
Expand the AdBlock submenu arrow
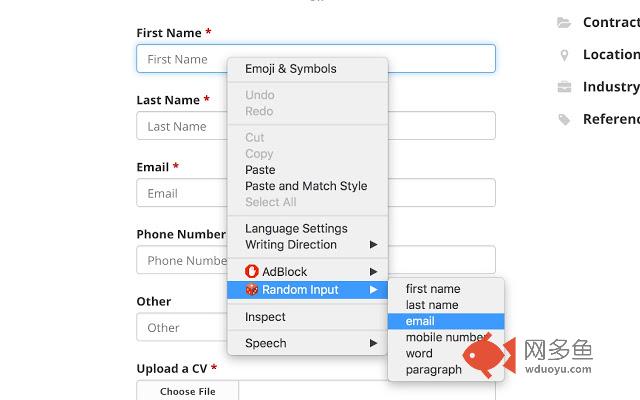point(374,271)
